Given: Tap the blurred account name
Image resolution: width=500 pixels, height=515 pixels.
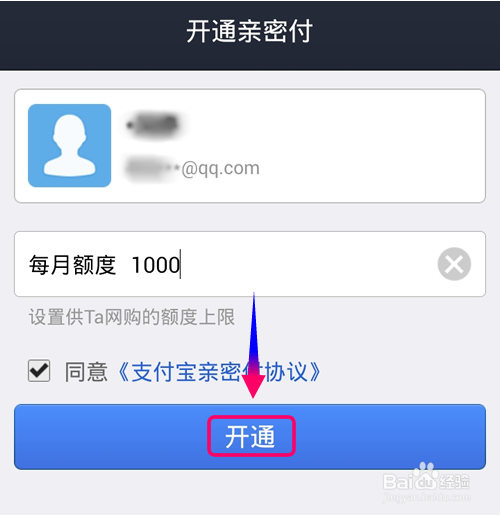Looking at the screenshot, I should (153, 125).
